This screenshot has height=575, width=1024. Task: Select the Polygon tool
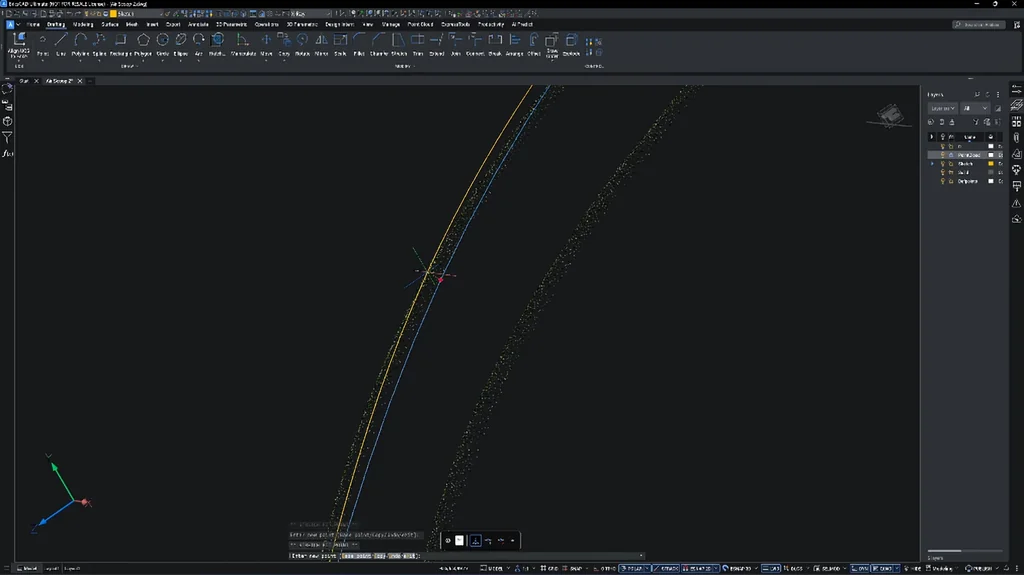point(143,44)
